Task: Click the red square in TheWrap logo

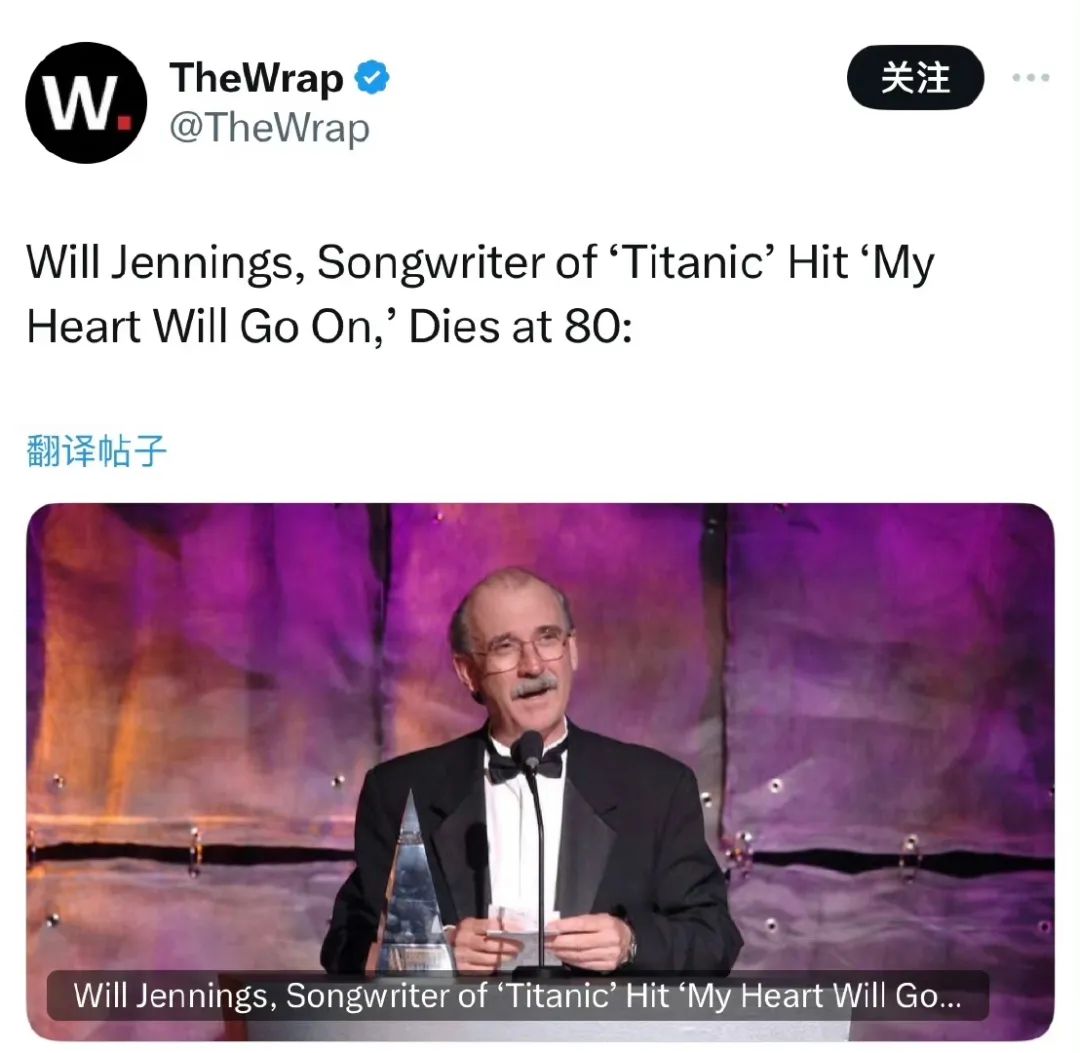Action: [x=125, y=121]
